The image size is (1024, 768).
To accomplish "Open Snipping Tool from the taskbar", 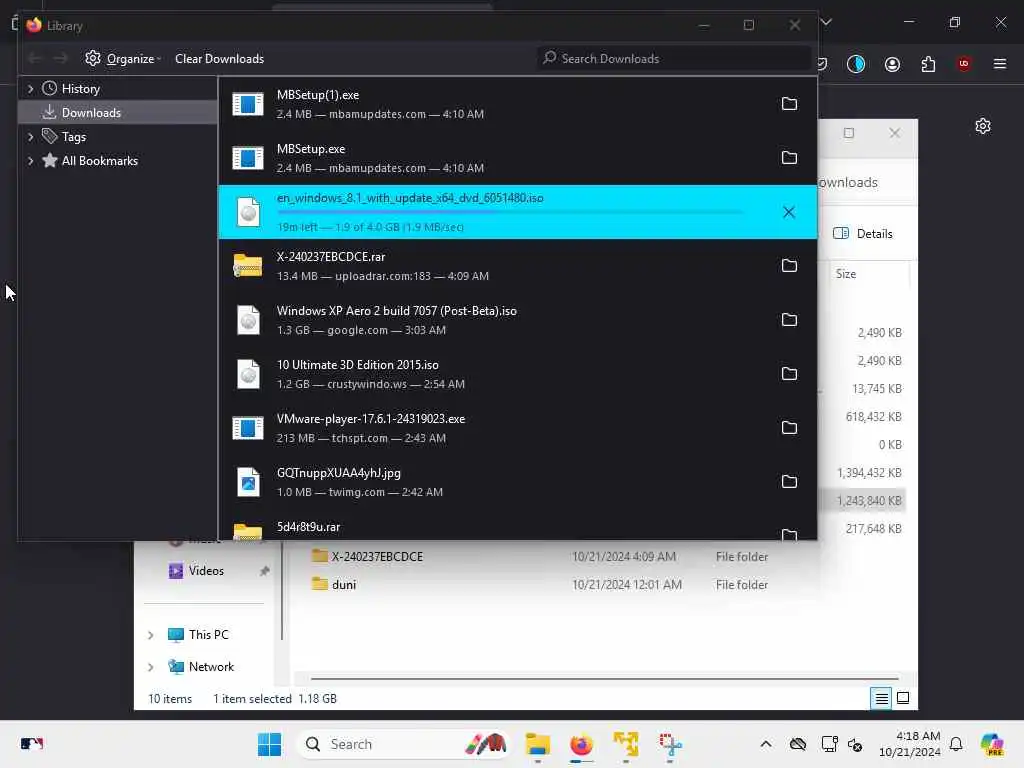I will click(670, 744).
